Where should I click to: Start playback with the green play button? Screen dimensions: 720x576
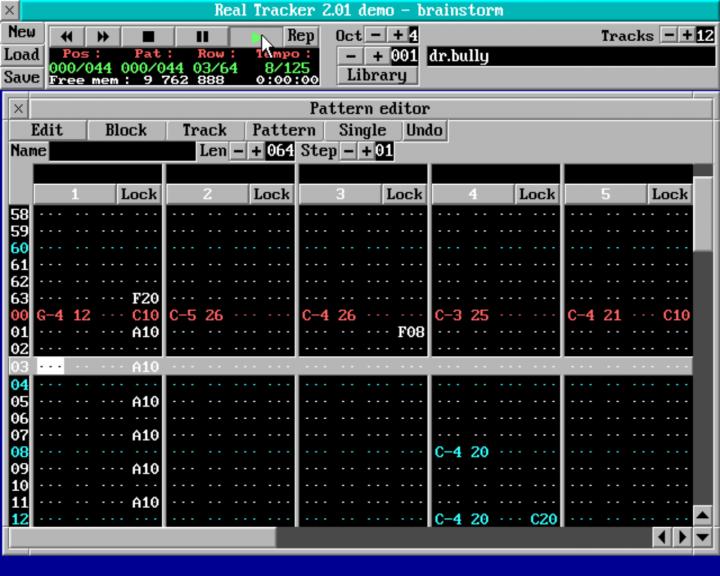coord(256,36)
